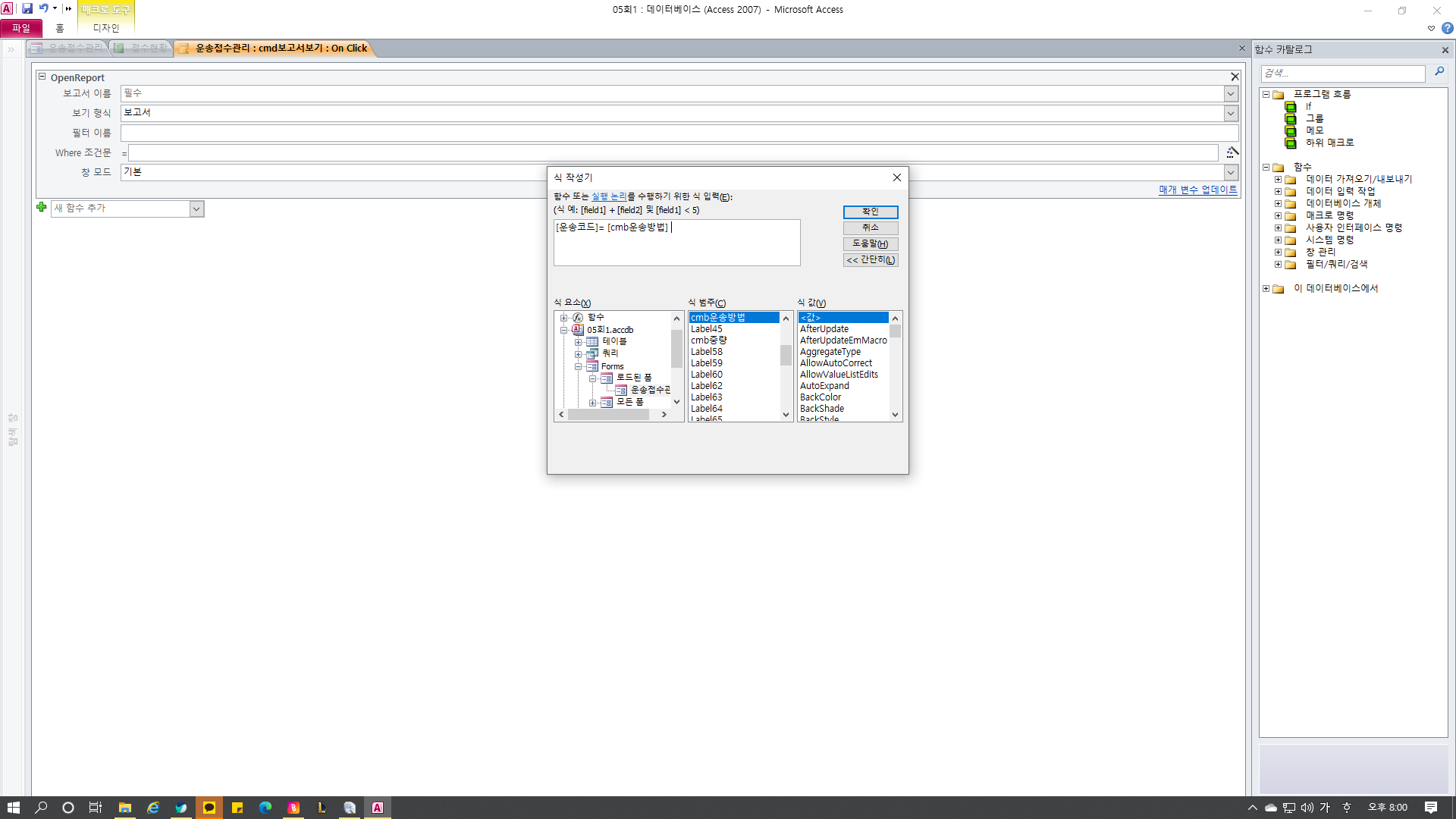
Task: Select the If program flow icon
Action: [1291, 107]
